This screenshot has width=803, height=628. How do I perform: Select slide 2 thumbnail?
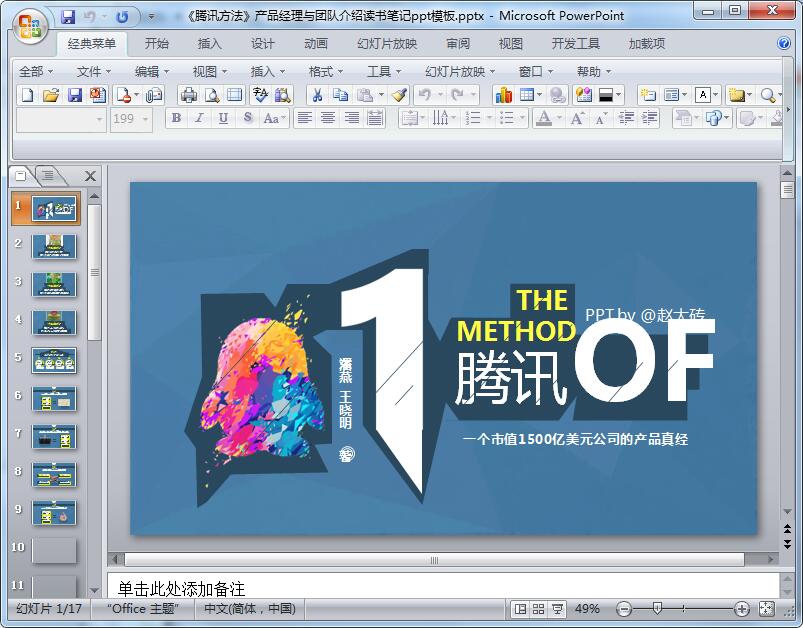click(x=54, y=246)
